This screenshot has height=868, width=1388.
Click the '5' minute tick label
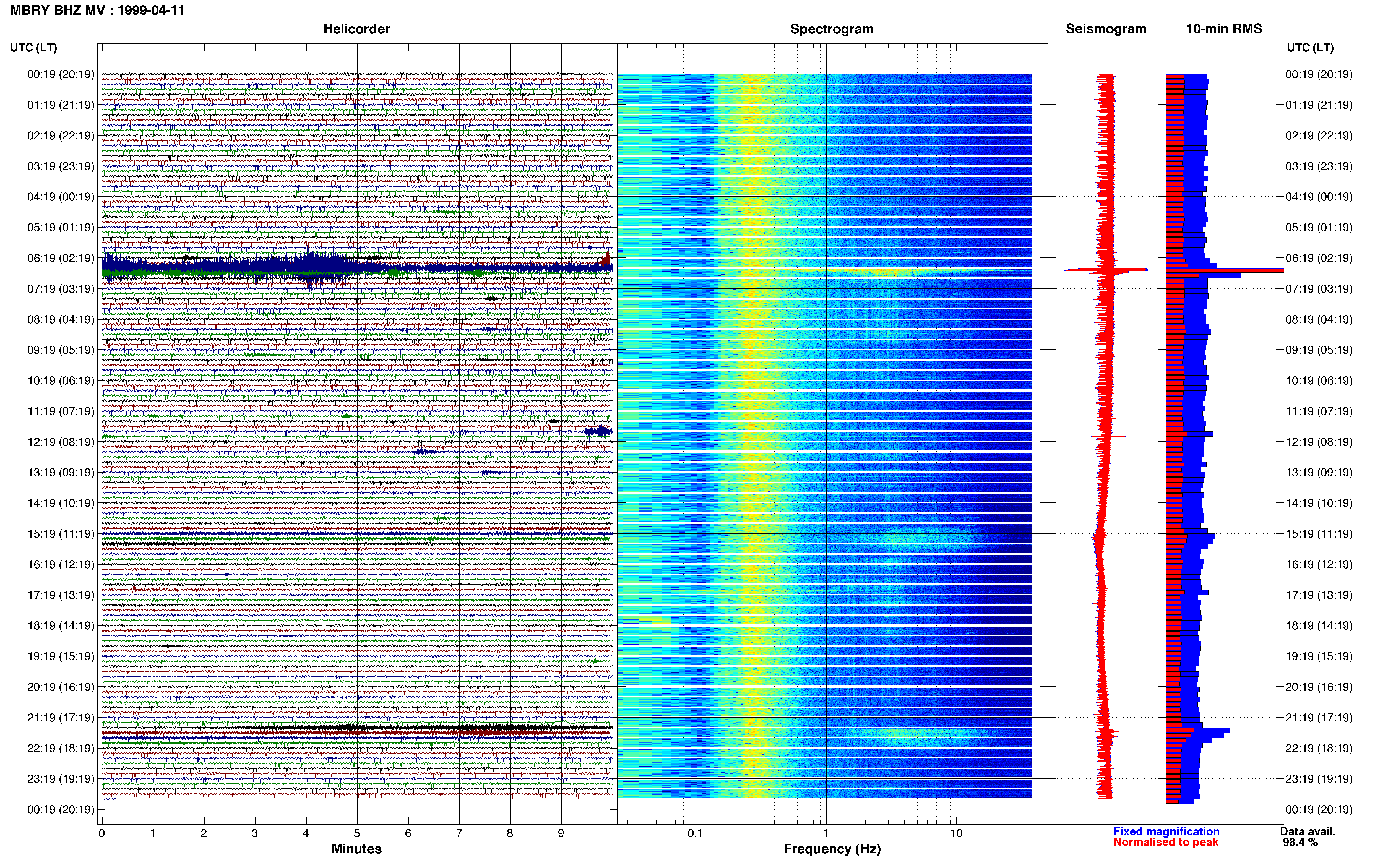click(x=357, y=833)
